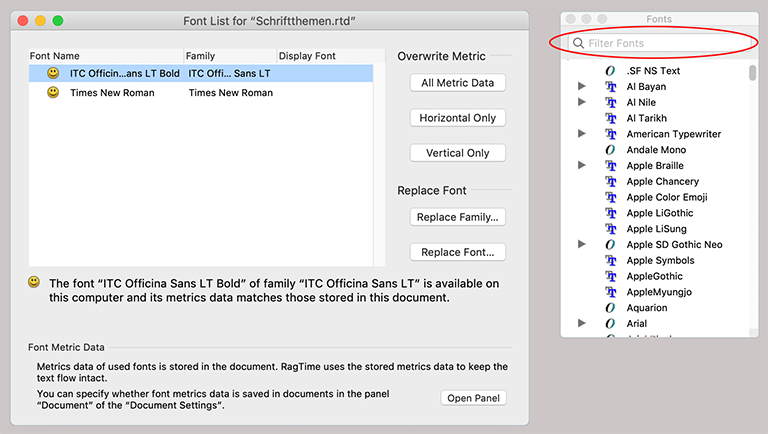Viewport: 768px width, 434px height.
Task: Click the Aquarion font icon
Action: tap(610, 308)
